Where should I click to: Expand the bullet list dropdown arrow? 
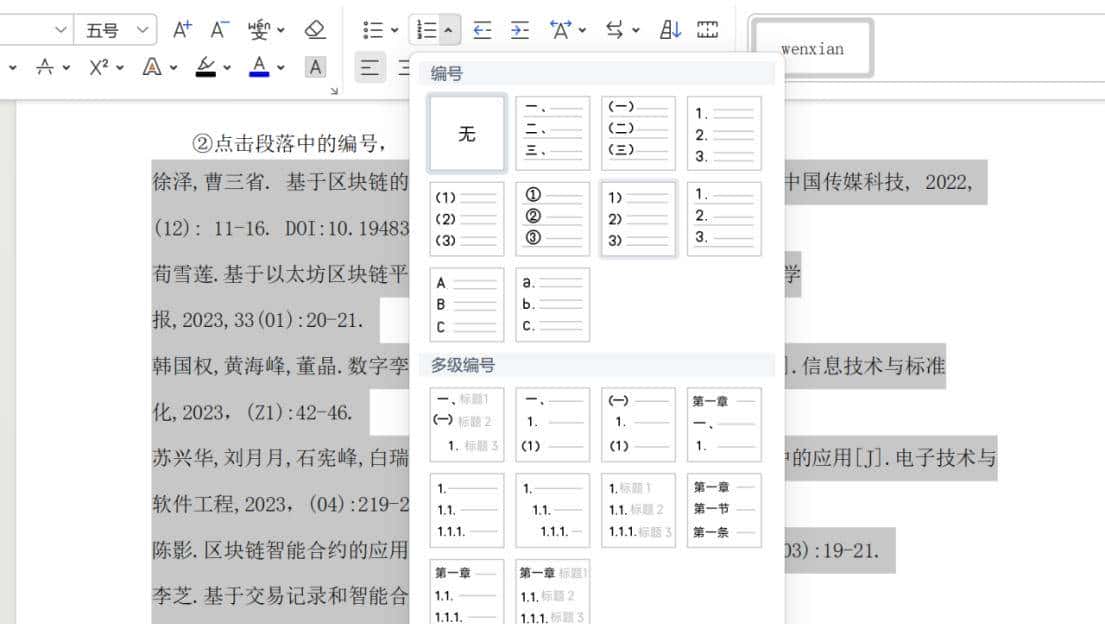tap(394, 31)
